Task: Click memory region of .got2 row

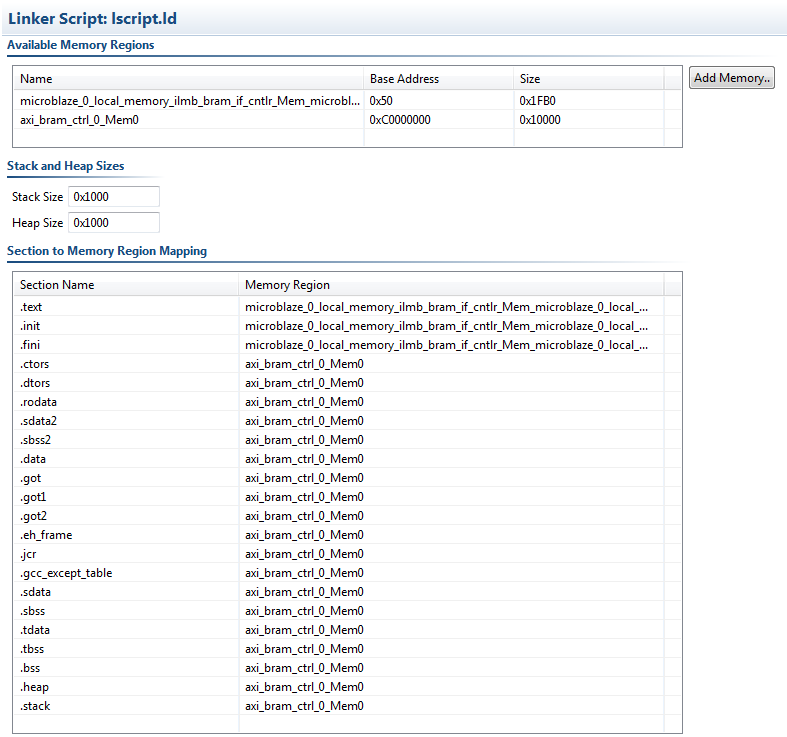Action: click(x=304, y=517)
